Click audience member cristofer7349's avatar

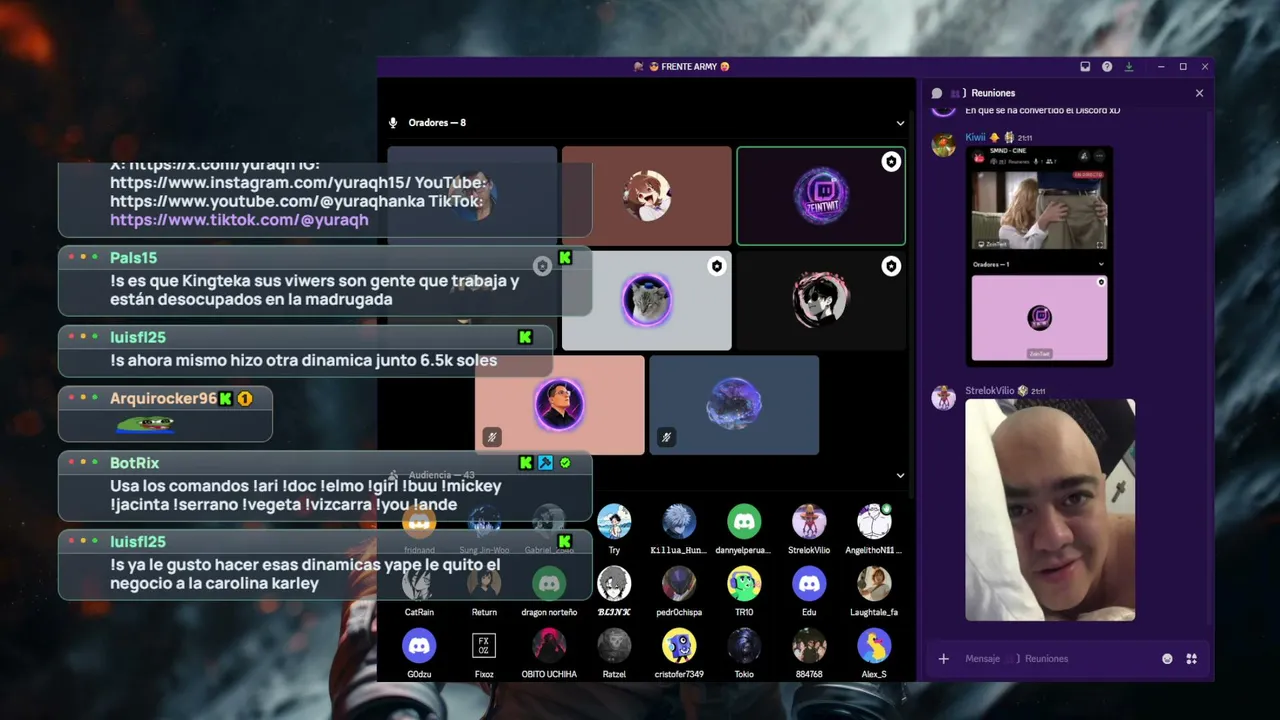[x=679, y=645]
